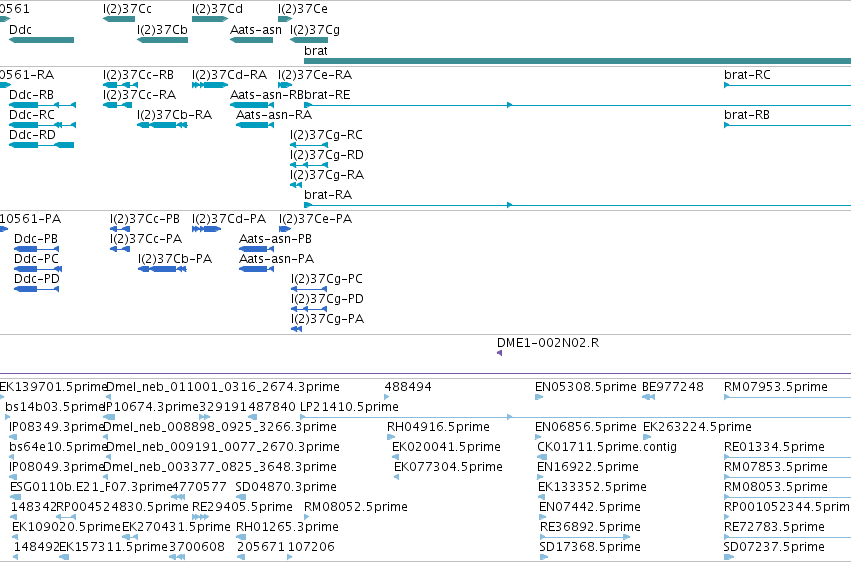Image resolution: width=851 pixels, height=562 pixels.
Task: Click EST RE01334.5prime
Action: (x=788, y=457)
